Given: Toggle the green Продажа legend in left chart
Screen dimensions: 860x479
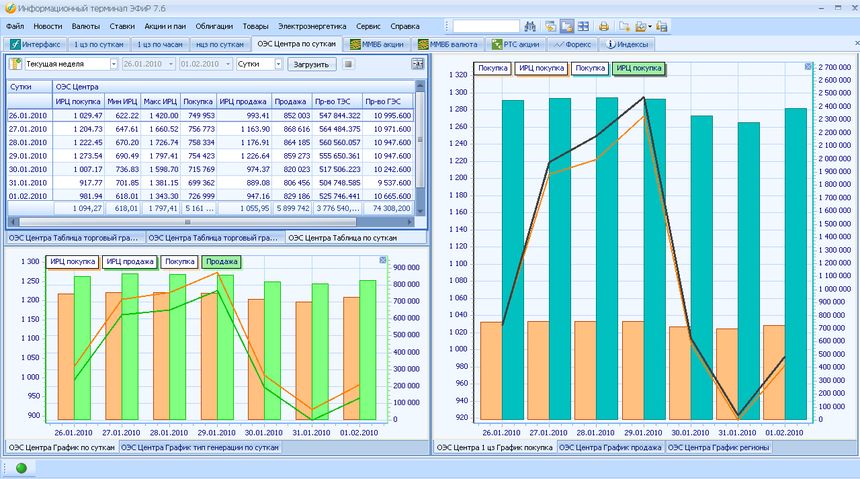Looking at the screenshot, I should pyautogui.click(x=220, y=261).
